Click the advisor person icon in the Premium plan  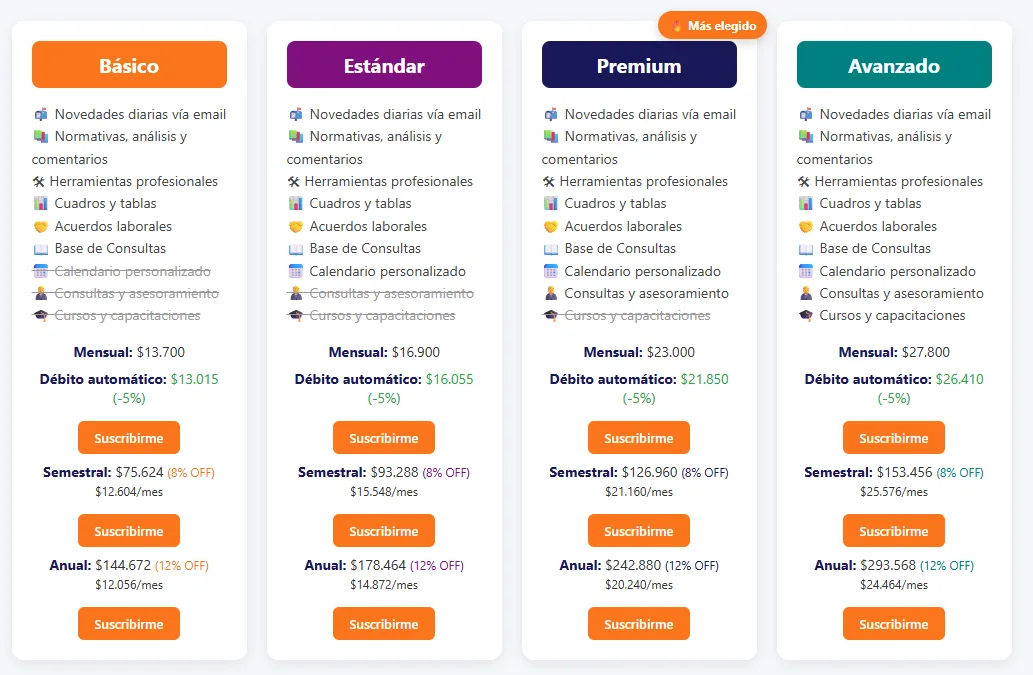[551, 294]
